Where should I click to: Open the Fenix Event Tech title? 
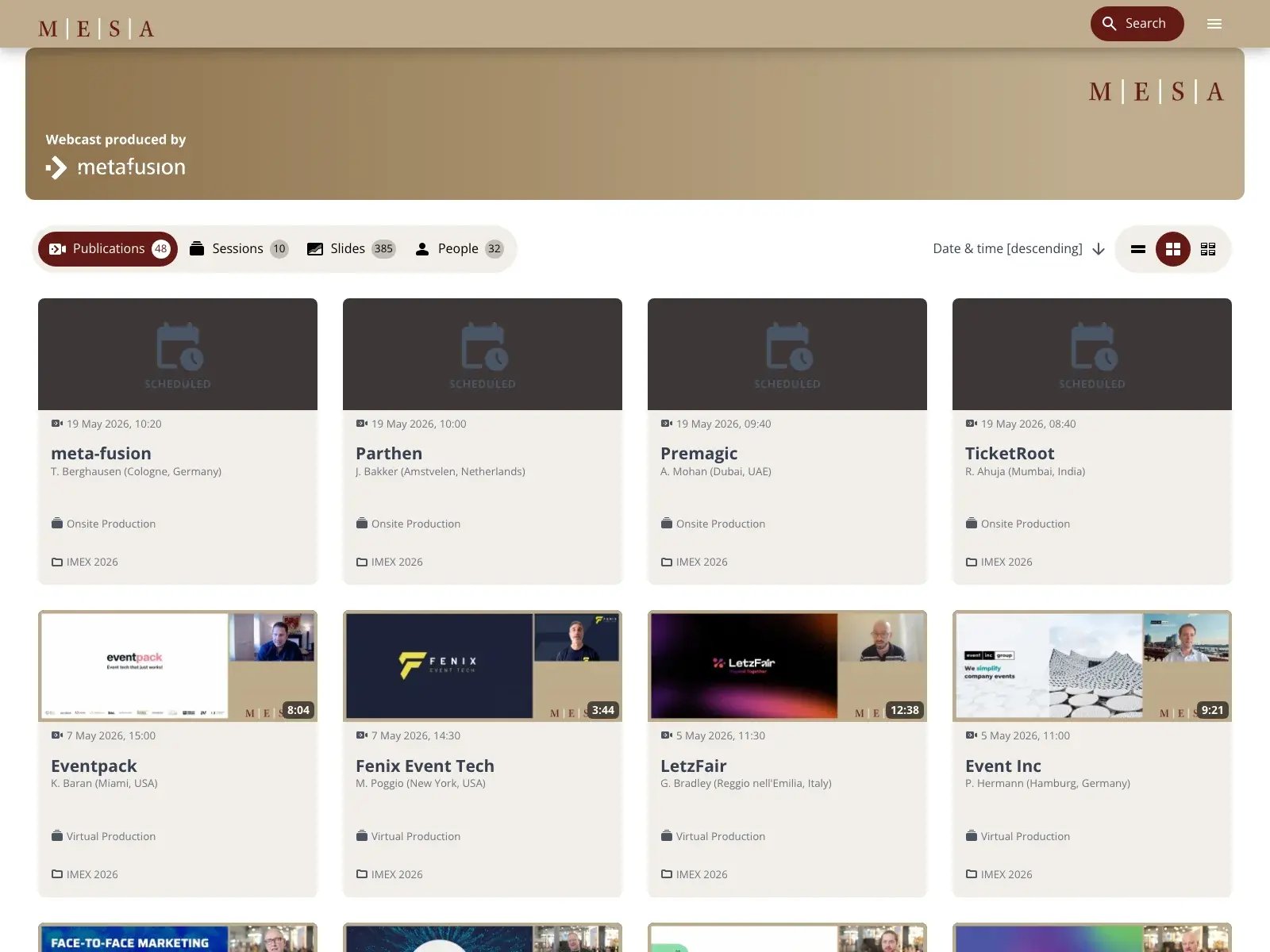425,766
